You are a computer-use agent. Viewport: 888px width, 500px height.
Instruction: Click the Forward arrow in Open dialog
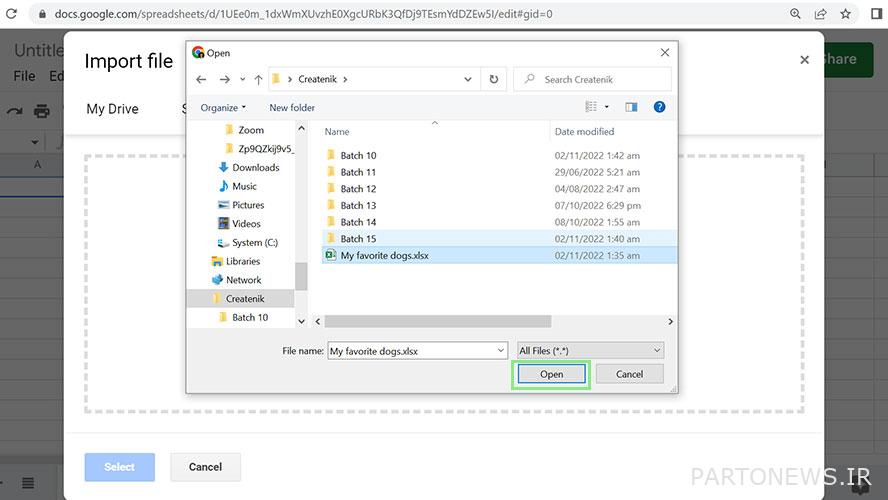coord(225,79)
